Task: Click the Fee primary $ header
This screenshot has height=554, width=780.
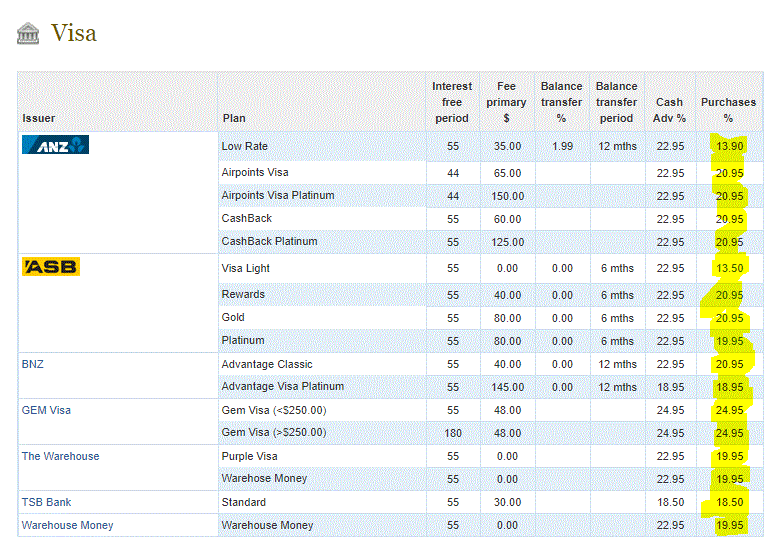Action: [506, 102]
